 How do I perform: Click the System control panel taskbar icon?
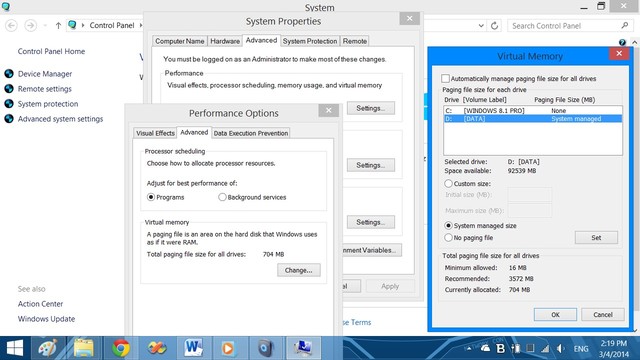click(x=303, y=348)
